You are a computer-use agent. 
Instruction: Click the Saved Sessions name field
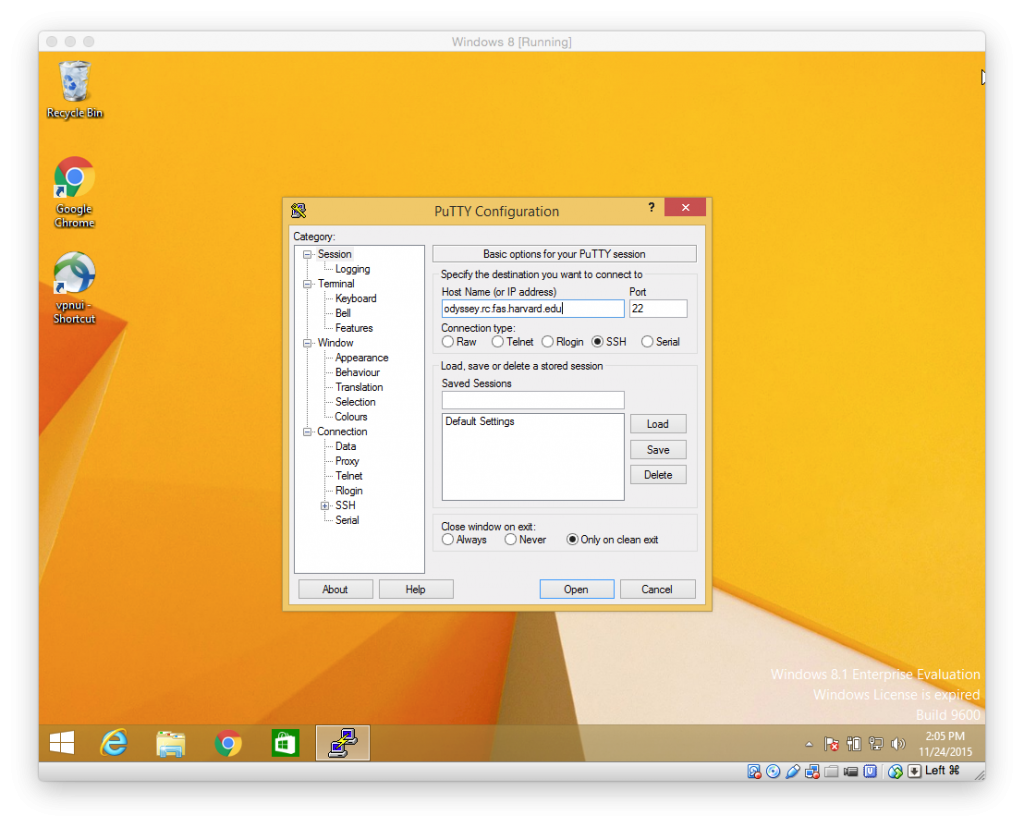click(533, 400)
